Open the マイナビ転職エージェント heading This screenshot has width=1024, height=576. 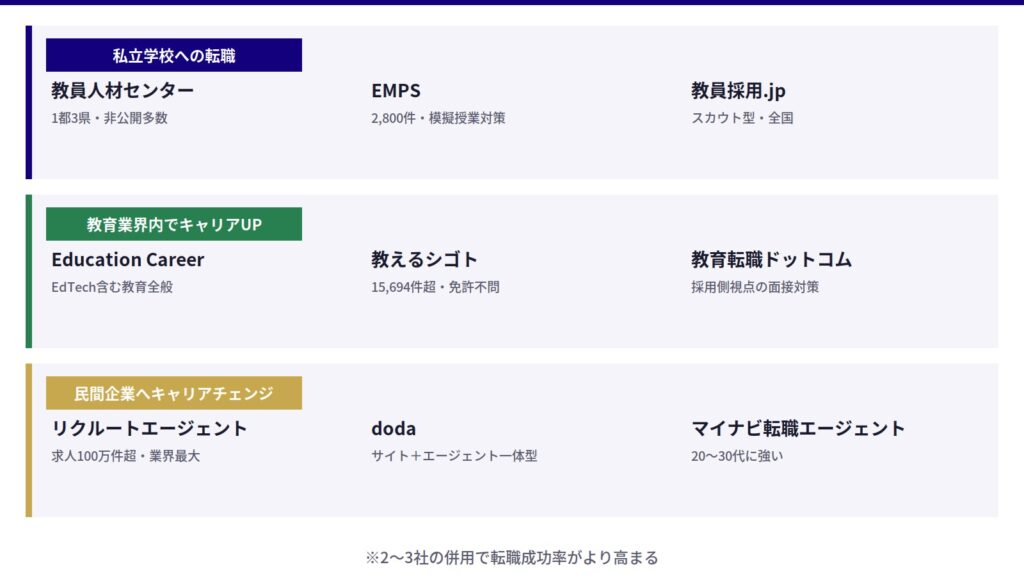click(x=798, y=429)
